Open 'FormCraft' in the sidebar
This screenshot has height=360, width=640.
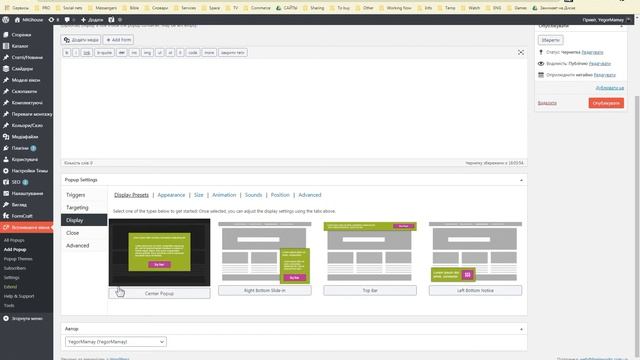tap(22, 216)
